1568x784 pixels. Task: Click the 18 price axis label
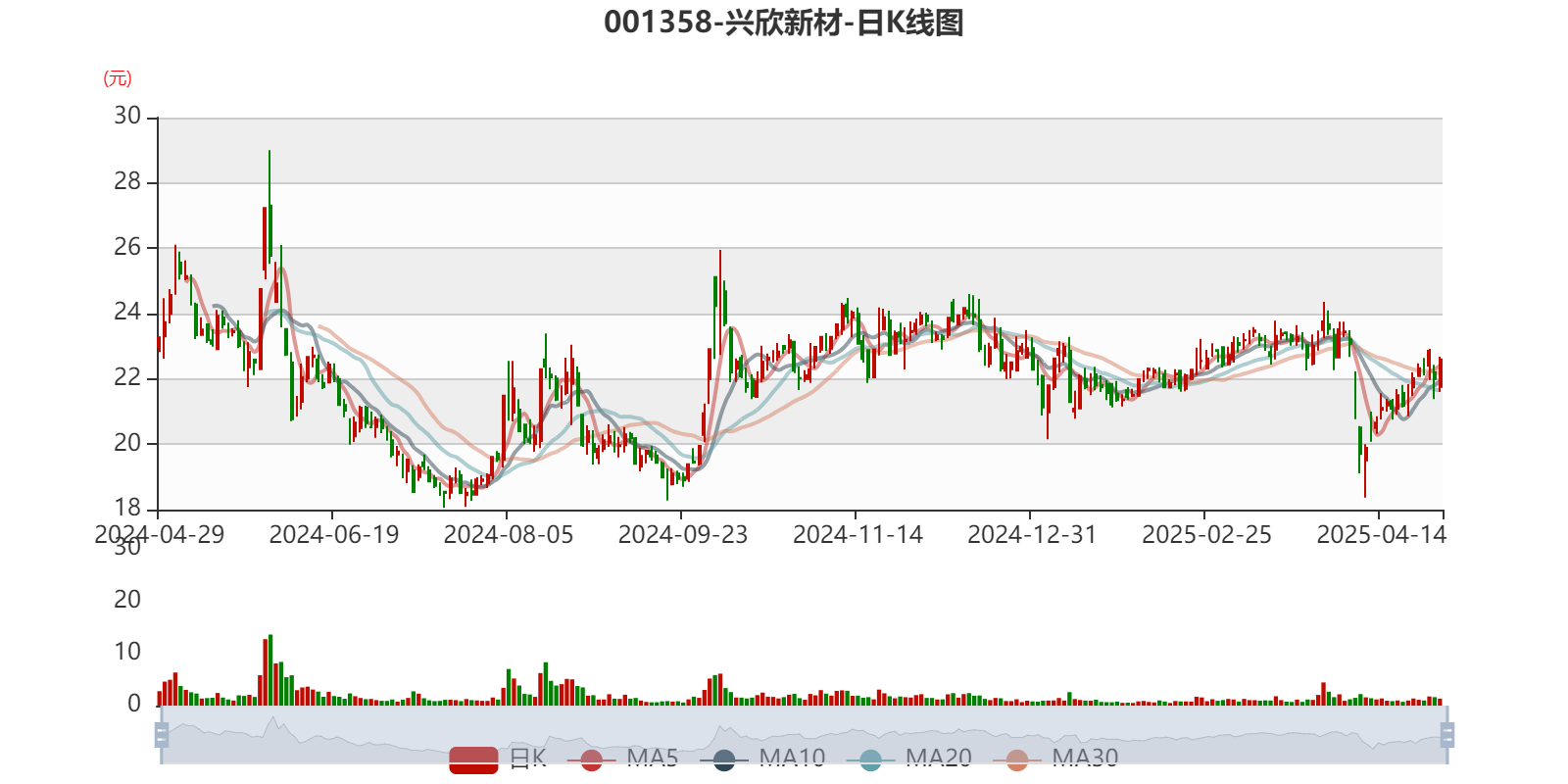(127, 508)
